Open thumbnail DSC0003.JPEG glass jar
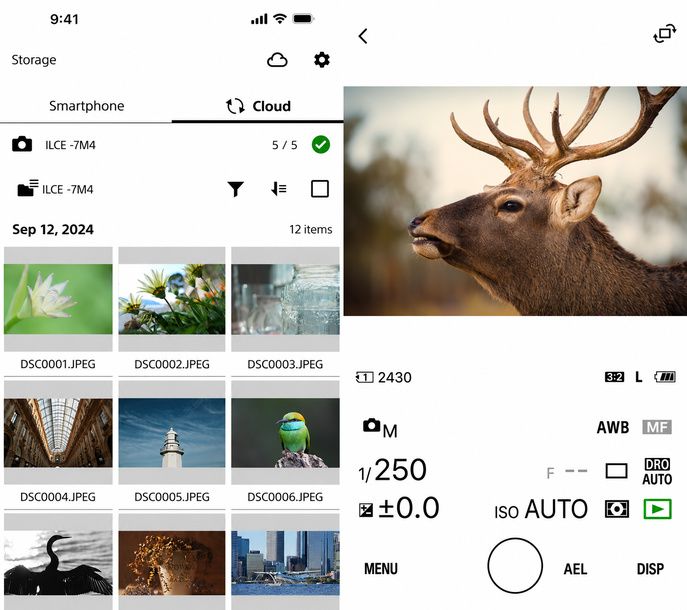The width and height of the screenshot is (687, 610). 285,299
